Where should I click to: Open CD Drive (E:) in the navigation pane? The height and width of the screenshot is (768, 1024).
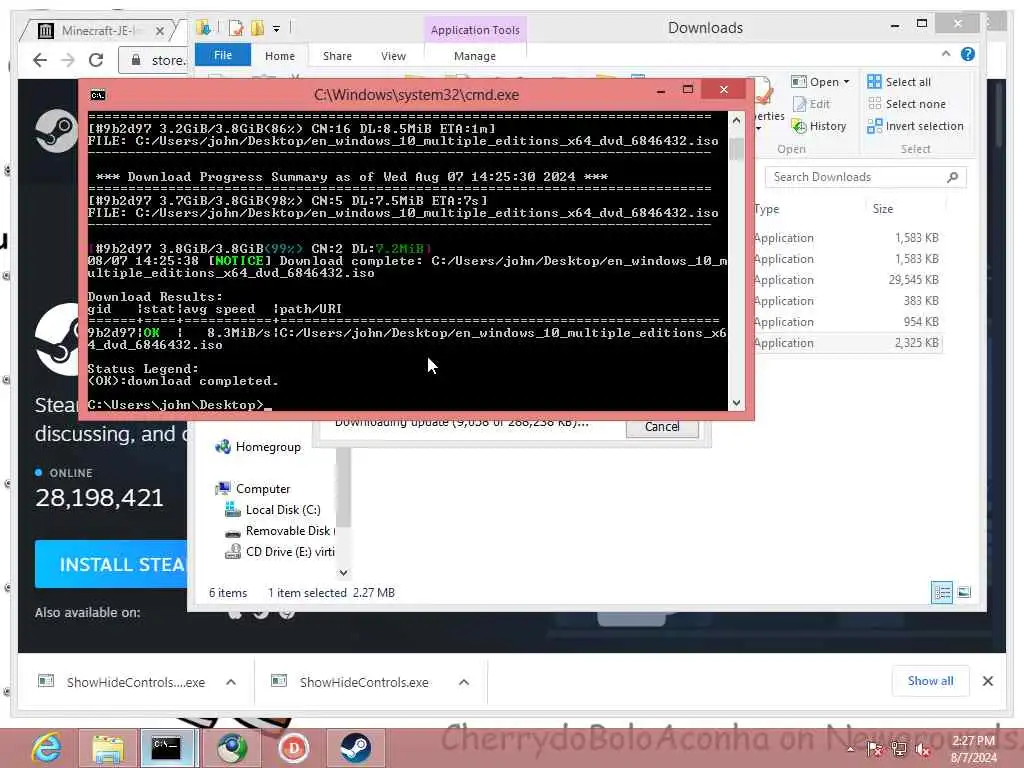coord(280,552)
